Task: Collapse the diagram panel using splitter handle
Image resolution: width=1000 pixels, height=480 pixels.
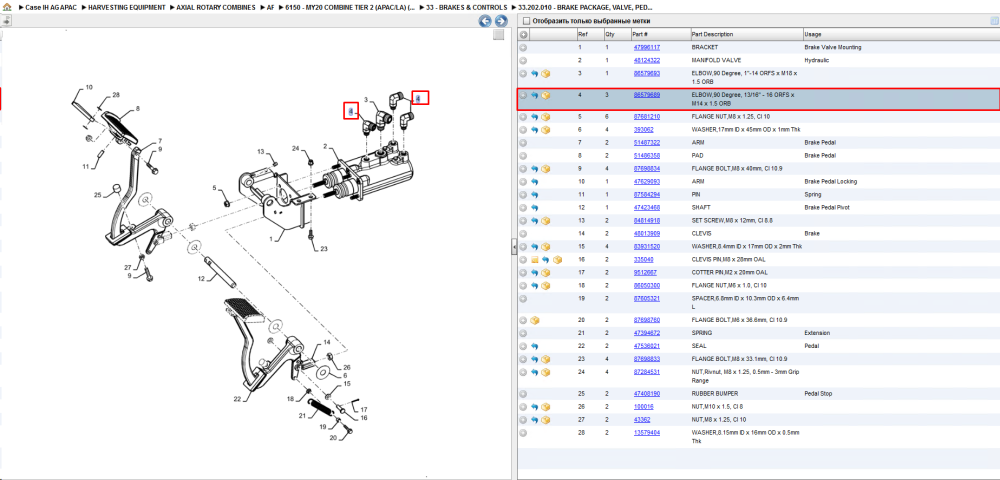Action: tap(514, 249)
